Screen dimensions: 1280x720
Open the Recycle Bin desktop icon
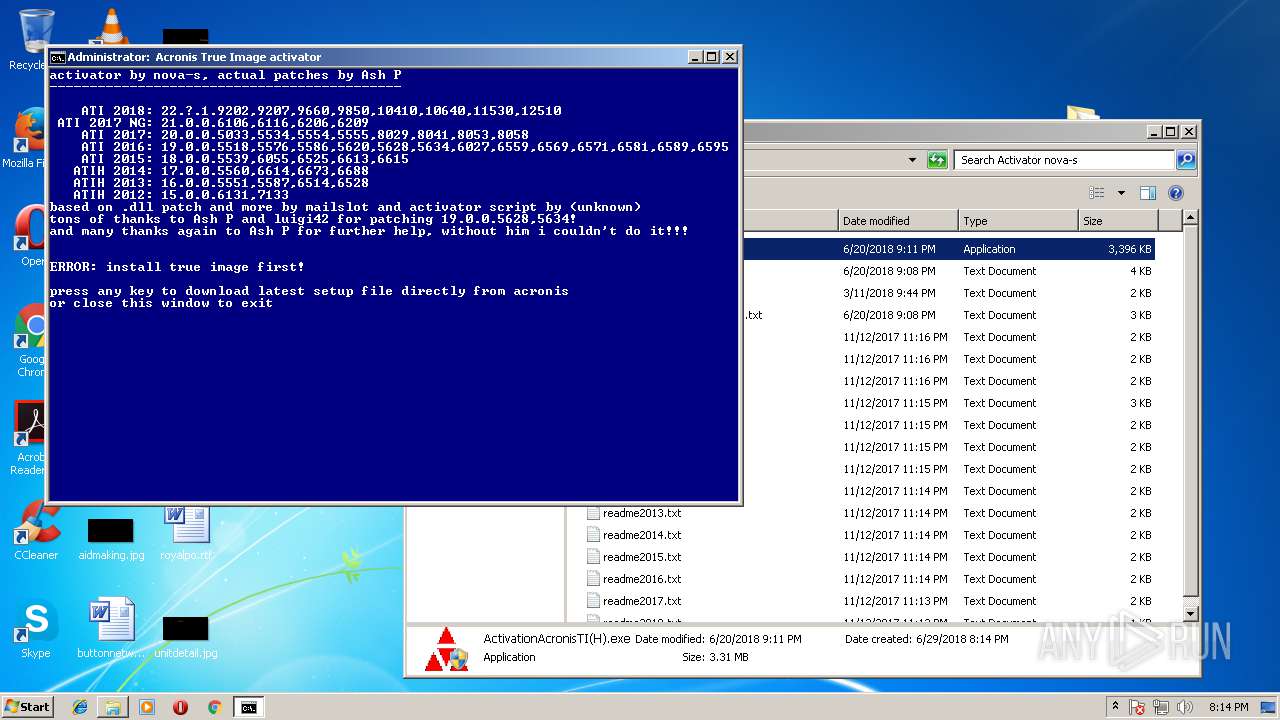point(36,40)
